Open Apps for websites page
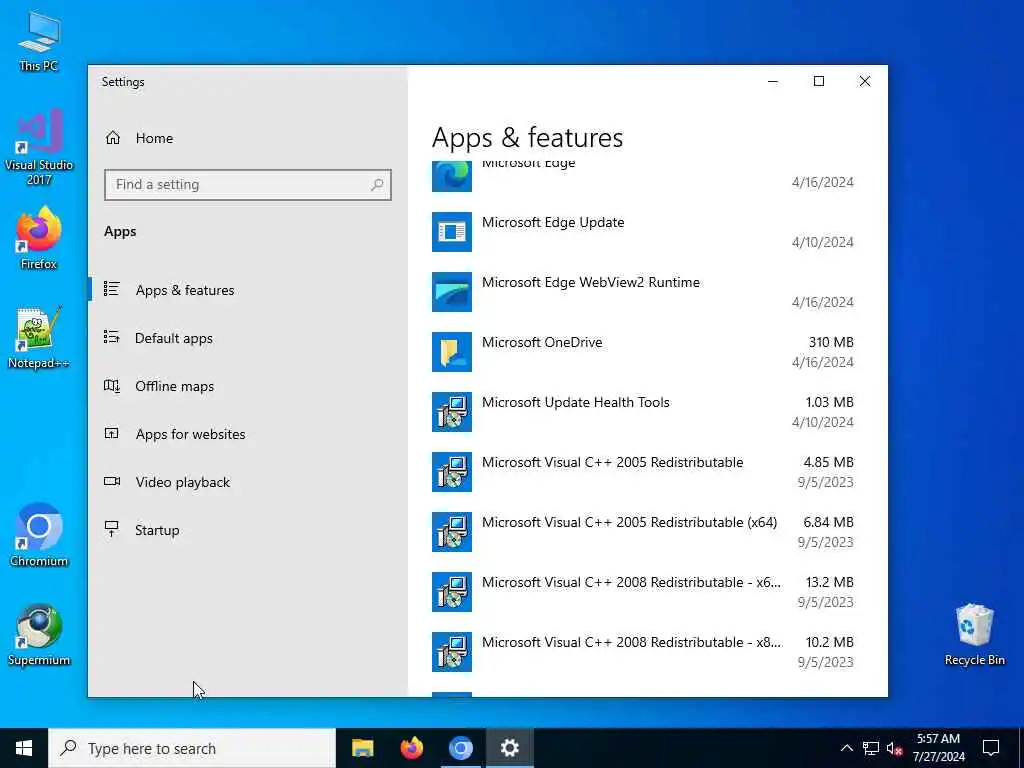 (190, 434)
